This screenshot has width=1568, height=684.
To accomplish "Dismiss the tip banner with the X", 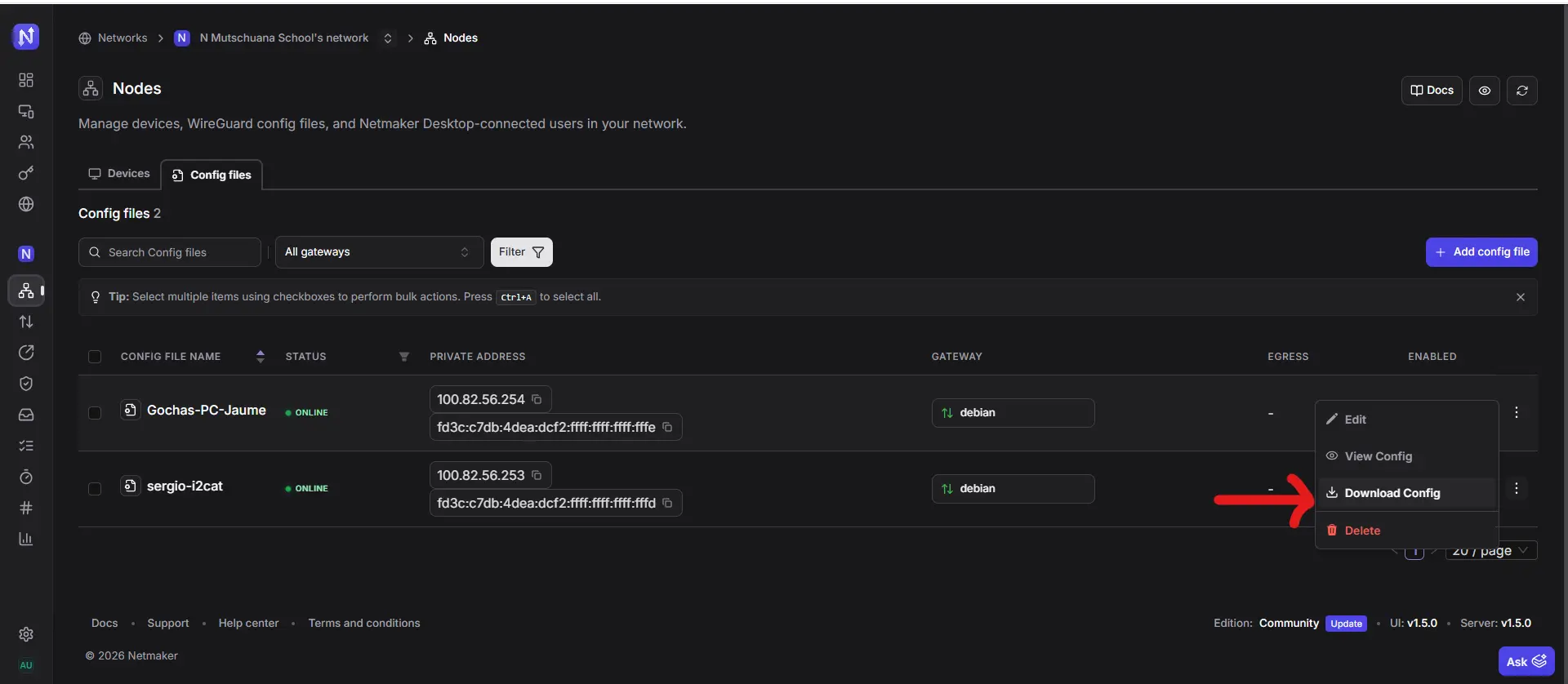I will click(1521, 297).
